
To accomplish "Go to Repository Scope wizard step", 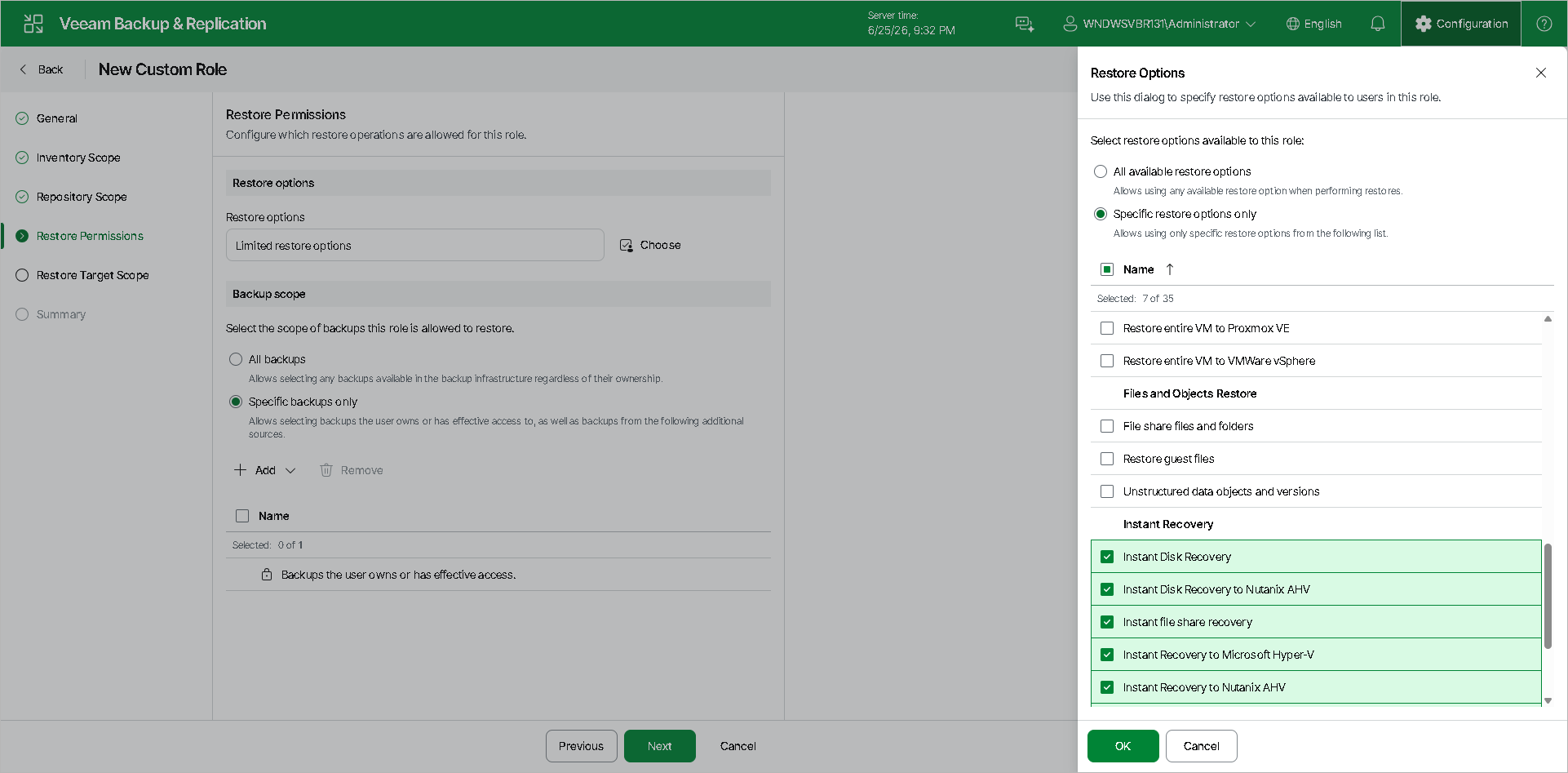I will click(82, 197).
